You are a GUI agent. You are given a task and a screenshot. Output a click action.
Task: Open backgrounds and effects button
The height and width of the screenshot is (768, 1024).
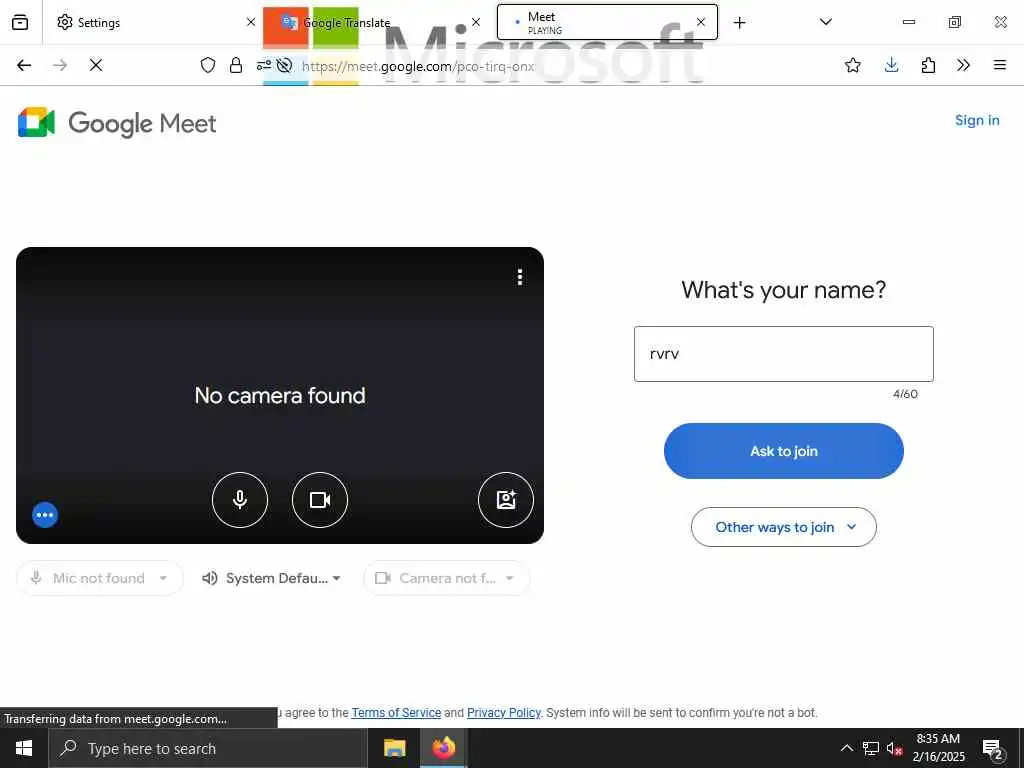tap(506, 500)
